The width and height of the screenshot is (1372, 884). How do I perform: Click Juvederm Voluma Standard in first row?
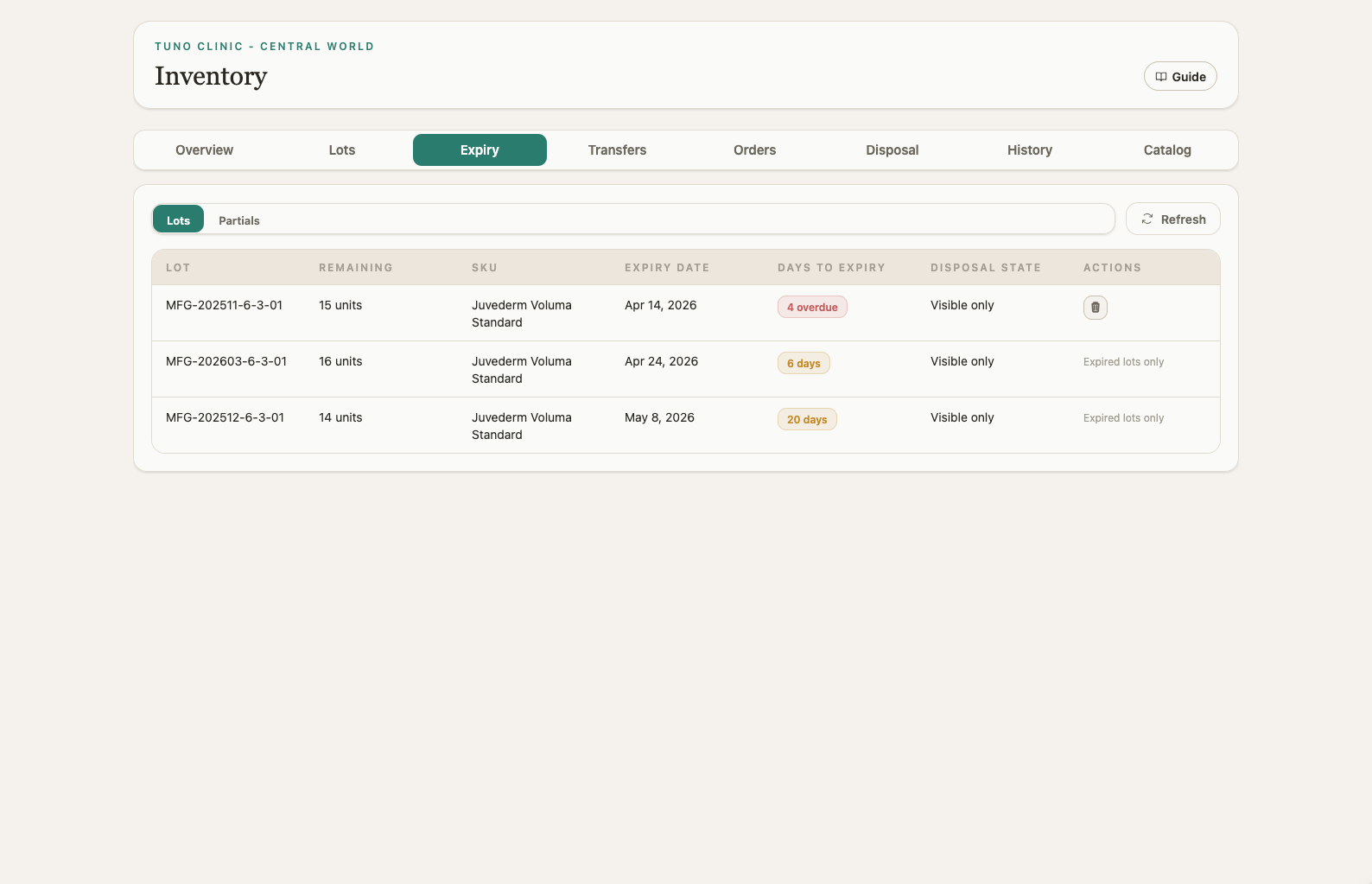(521, 314)
